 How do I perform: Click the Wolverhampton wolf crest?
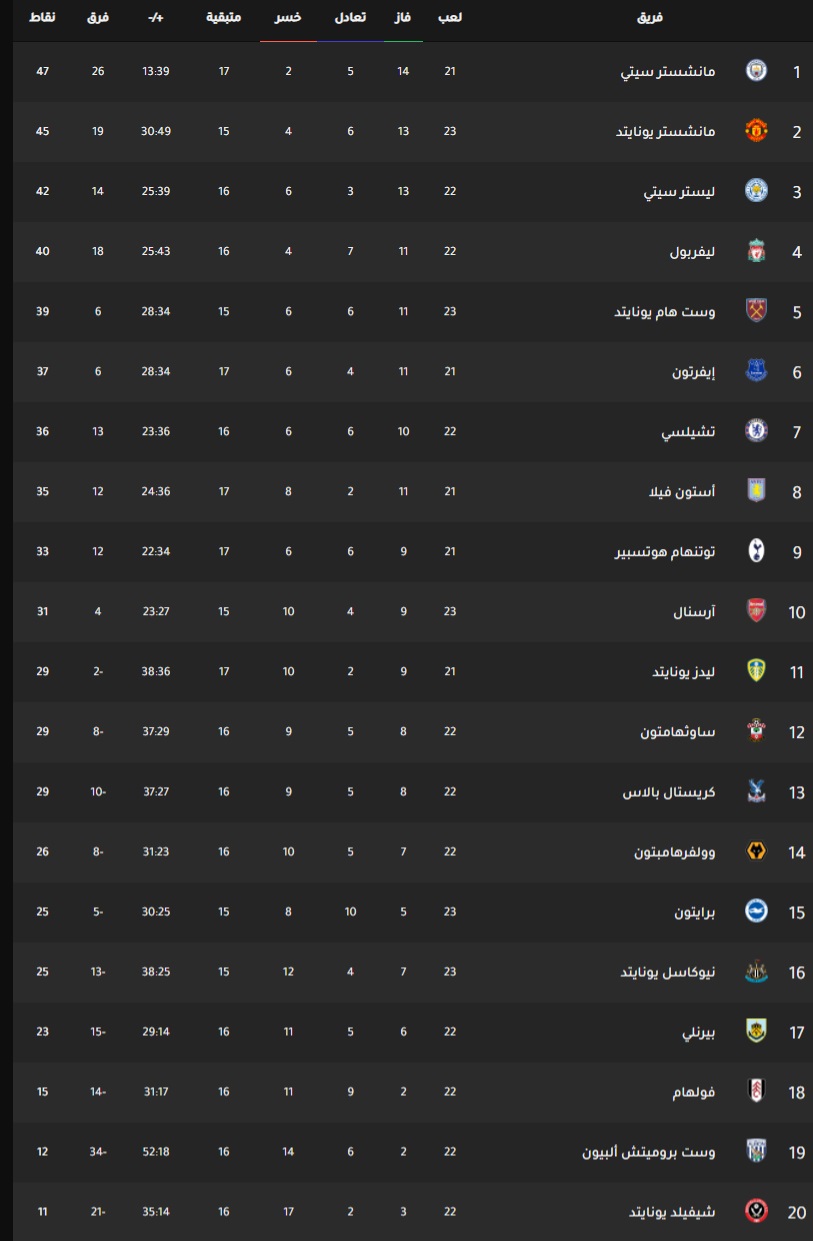point(757,851)
